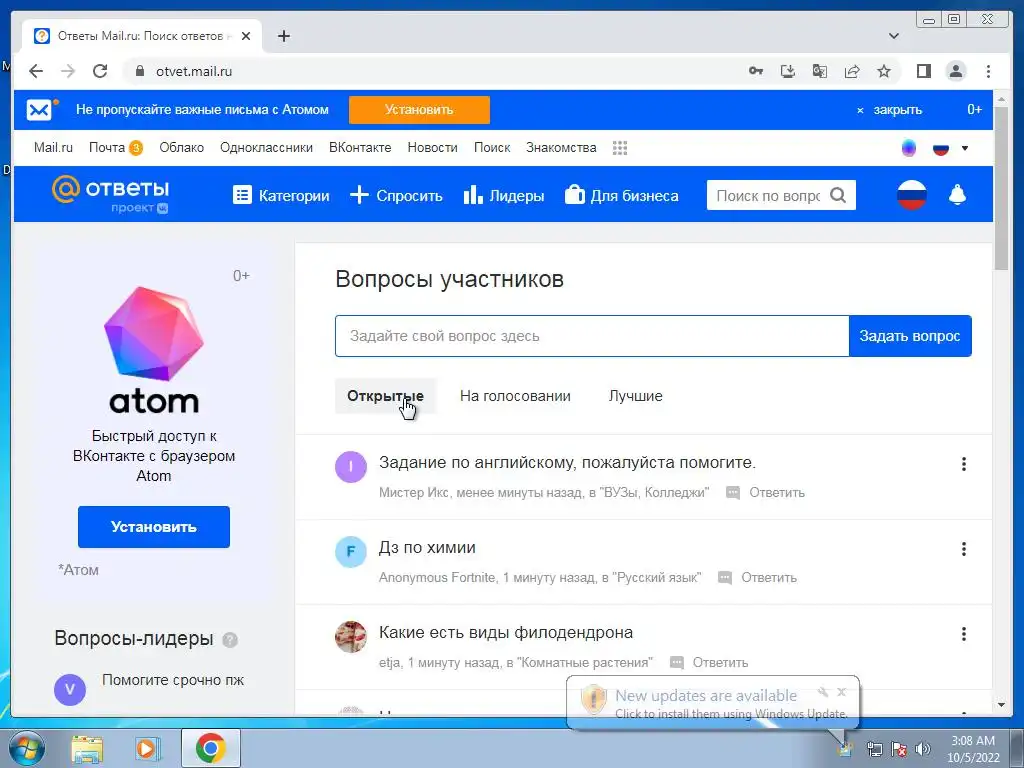1024x768 pixels.
Task: Click the share page icon
Action: coord(852,71)
